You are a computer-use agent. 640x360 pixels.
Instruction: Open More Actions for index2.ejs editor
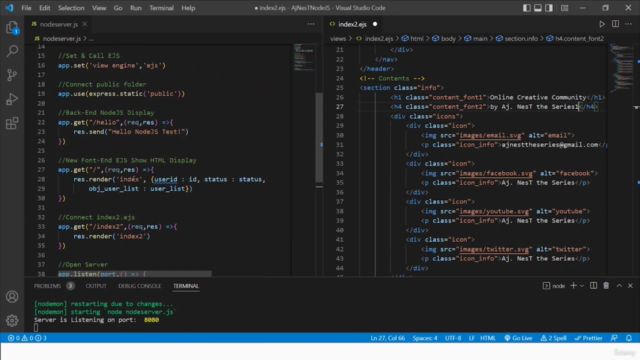pyautogui.click(x=628, y=24)
